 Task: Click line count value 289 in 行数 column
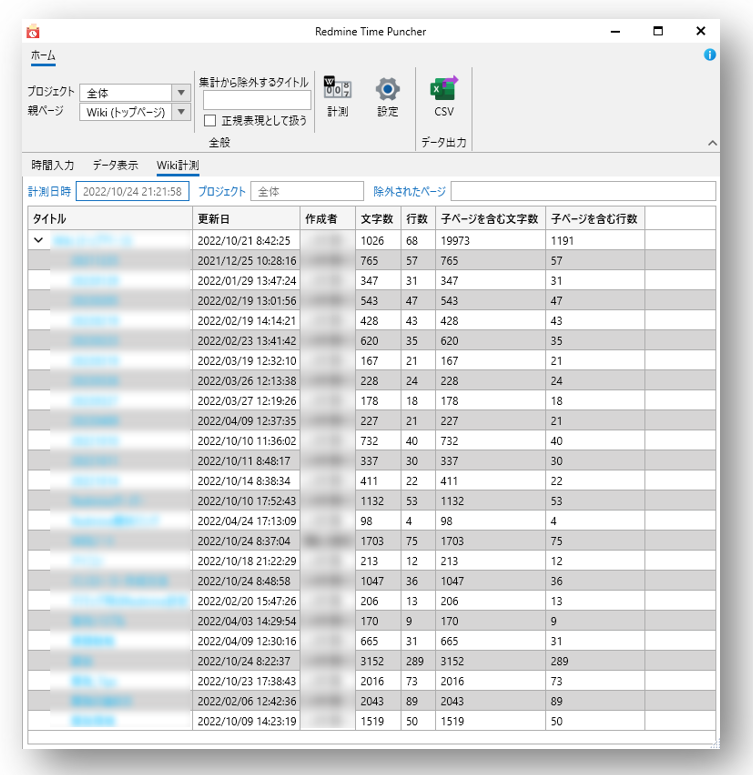pos(418,661)
